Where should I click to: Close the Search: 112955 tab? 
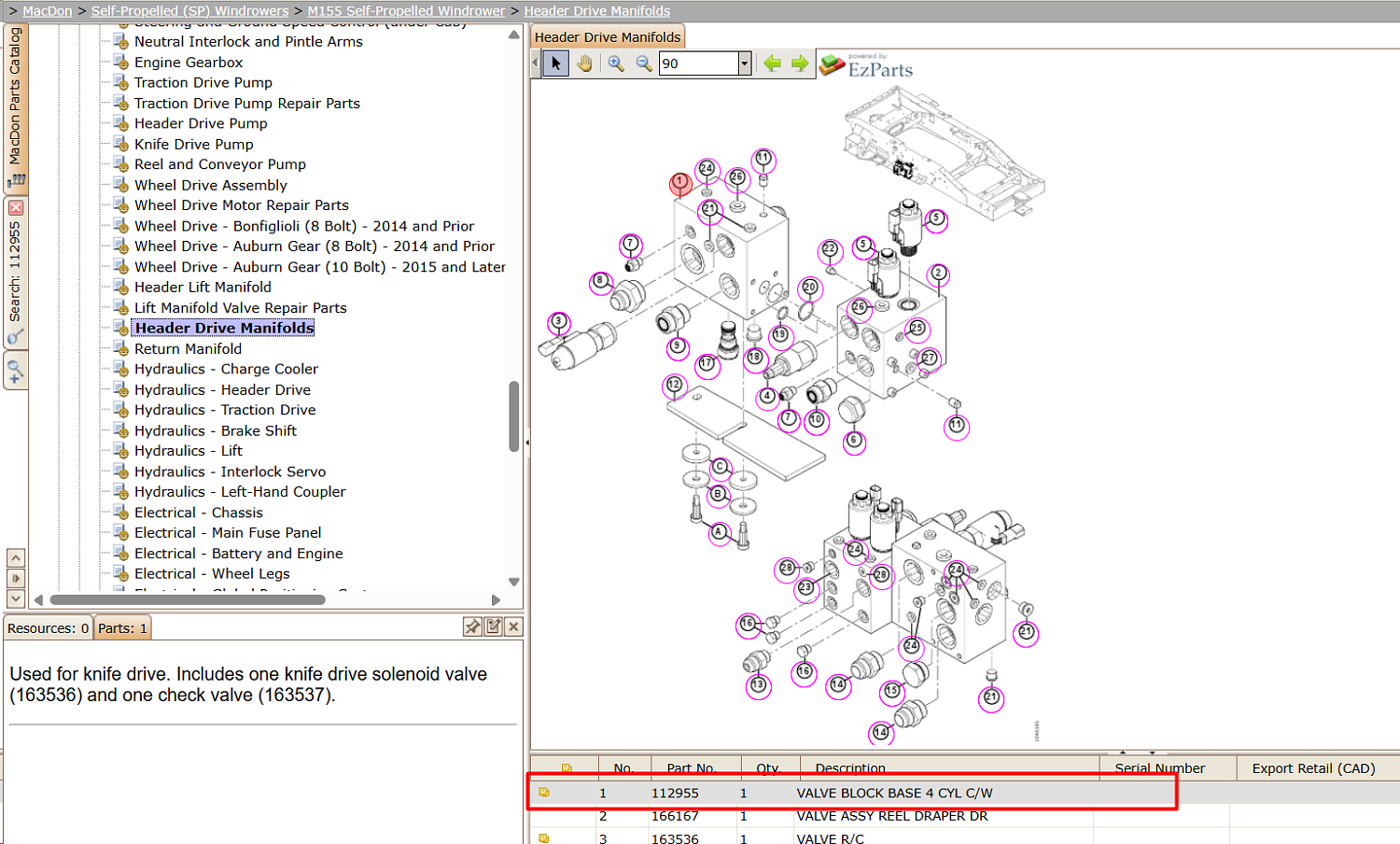pos(16,207)
